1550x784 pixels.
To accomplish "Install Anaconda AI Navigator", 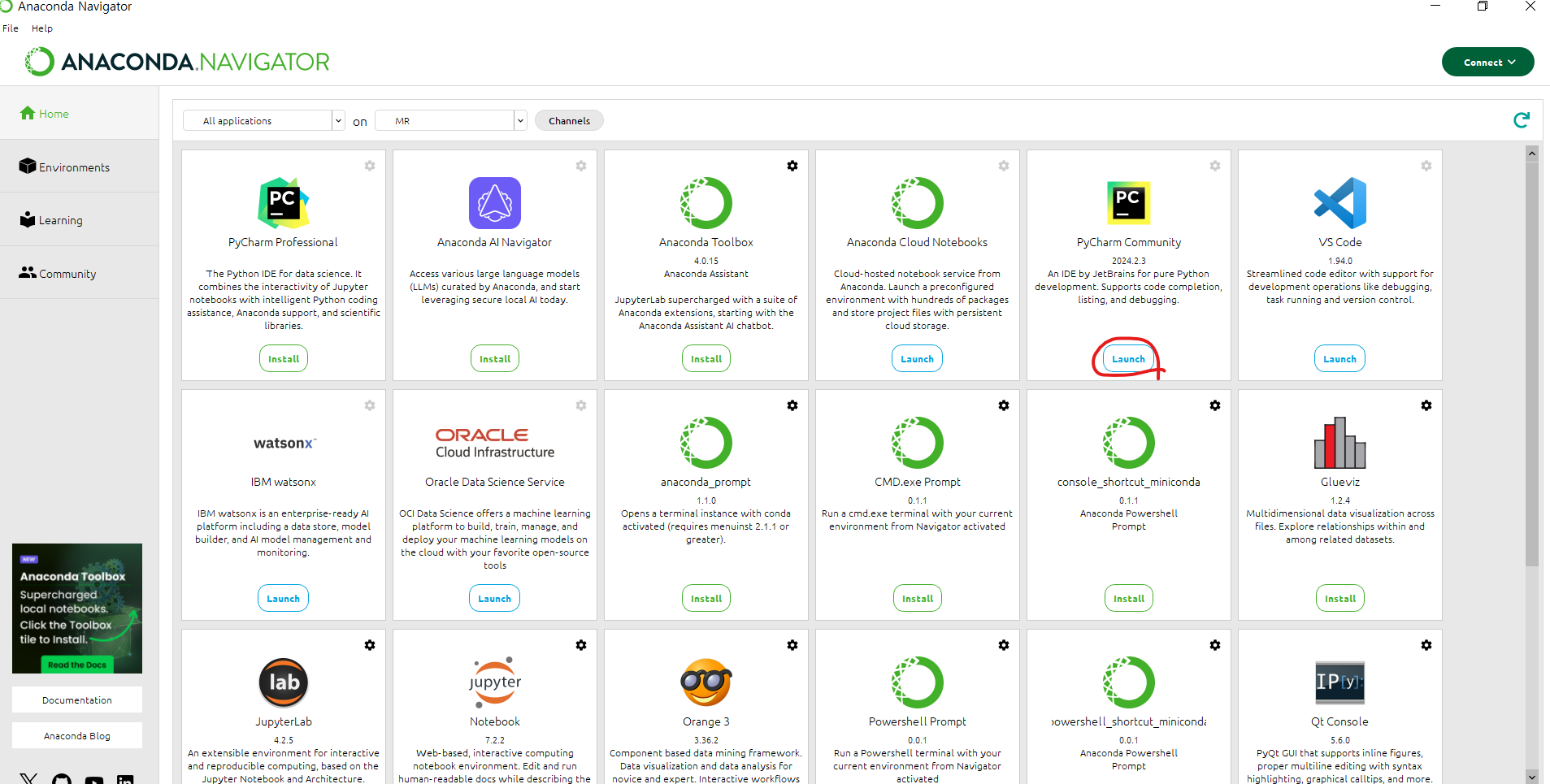I will tap(495, 359).
